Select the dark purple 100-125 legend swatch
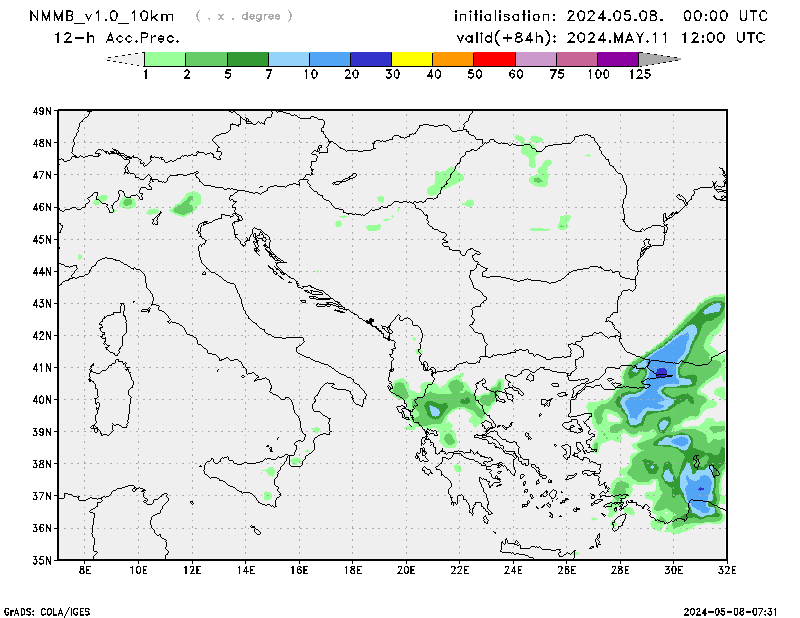Image resolution: width=800 pixels, height=618 pixels. click(x=618, y=59)
